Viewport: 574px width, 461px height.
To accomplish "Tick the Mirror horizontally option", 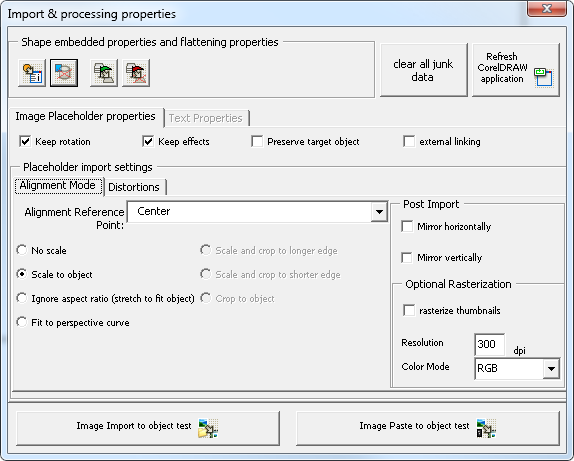I will click(407, 226).
